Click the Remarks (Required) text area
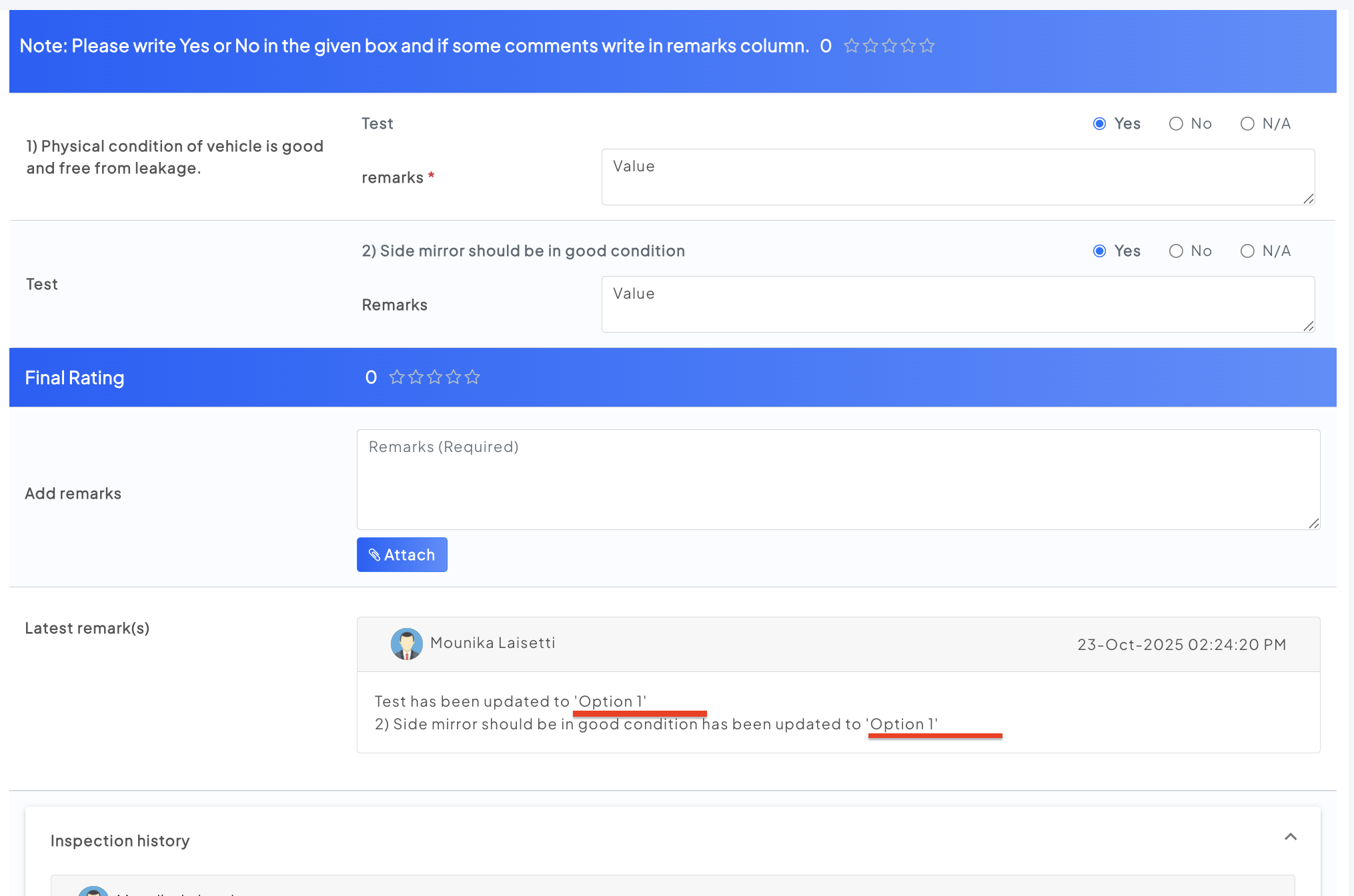This screenshot has height=896, width=1354. [838, 479]
